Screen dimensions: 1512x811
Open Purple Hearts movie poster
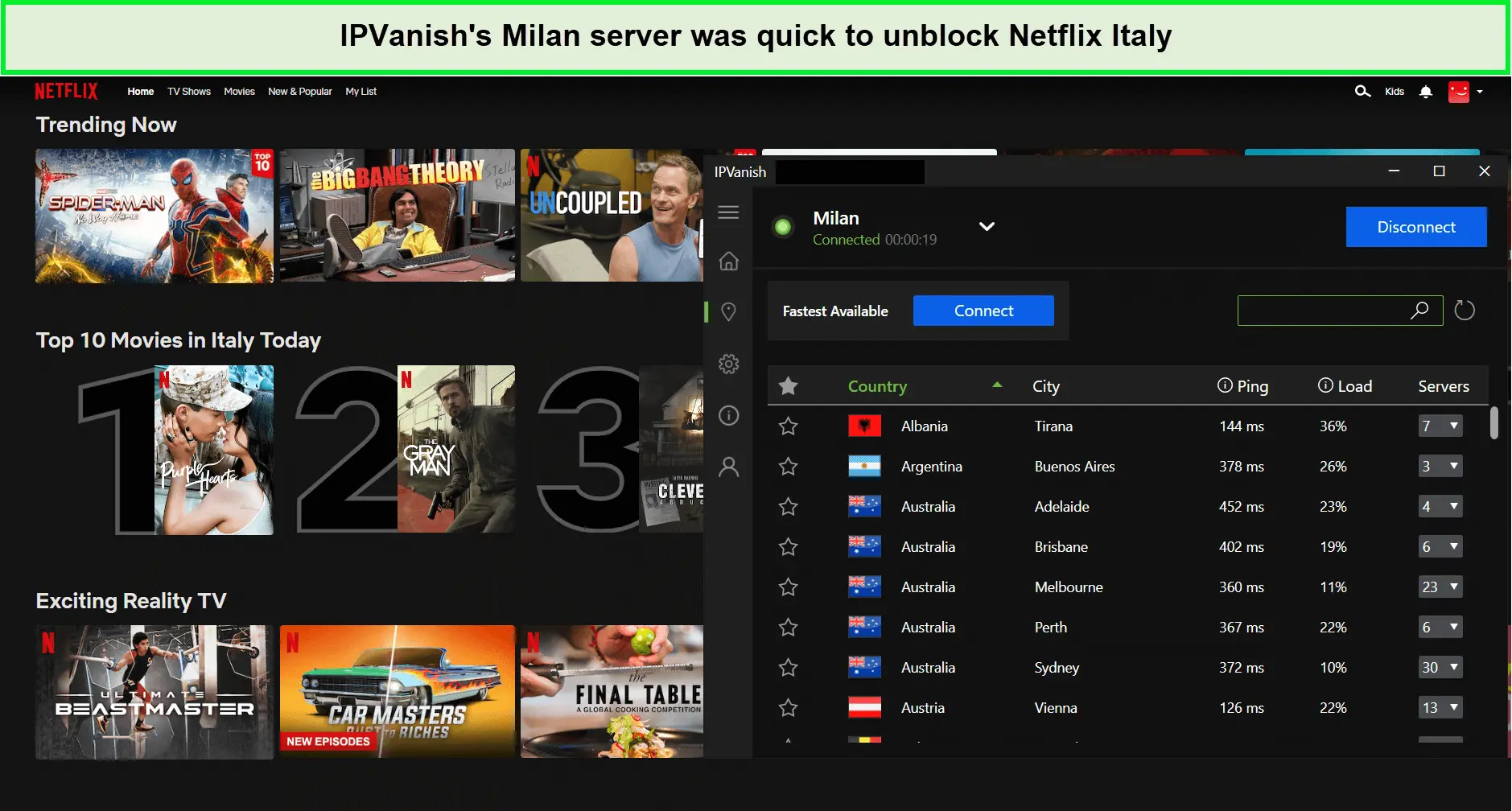(x=214, y=450)
